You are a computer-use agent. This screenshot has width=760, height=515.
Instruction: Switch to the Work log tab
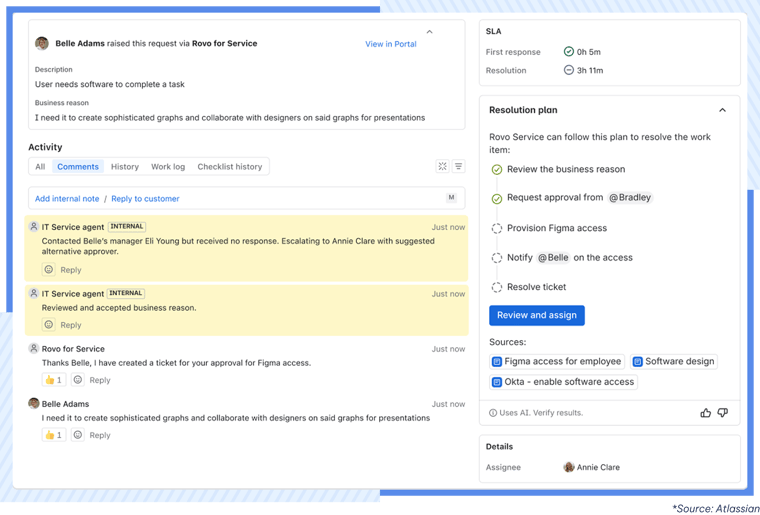168,167
